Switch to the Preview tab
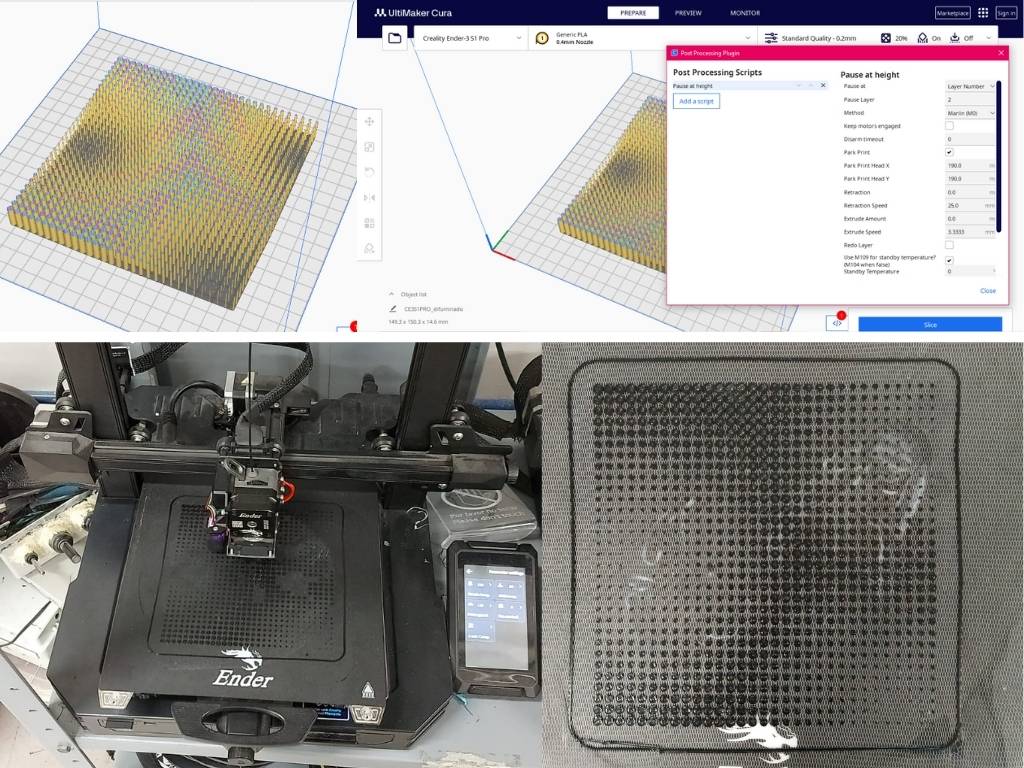 [688, 13]
